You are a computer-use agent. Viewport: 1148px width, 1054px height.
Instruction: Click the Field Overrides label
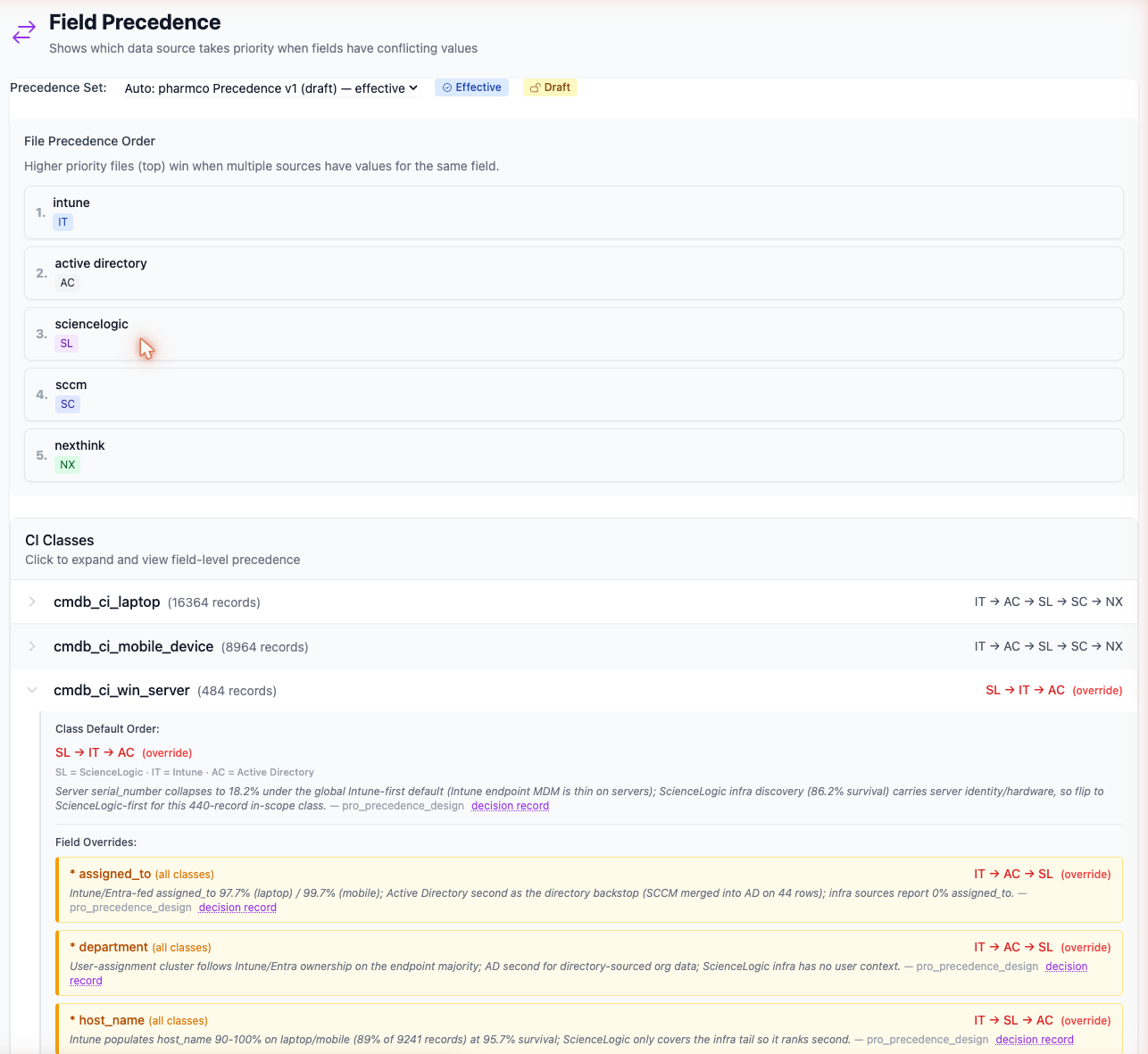(96, 842)
